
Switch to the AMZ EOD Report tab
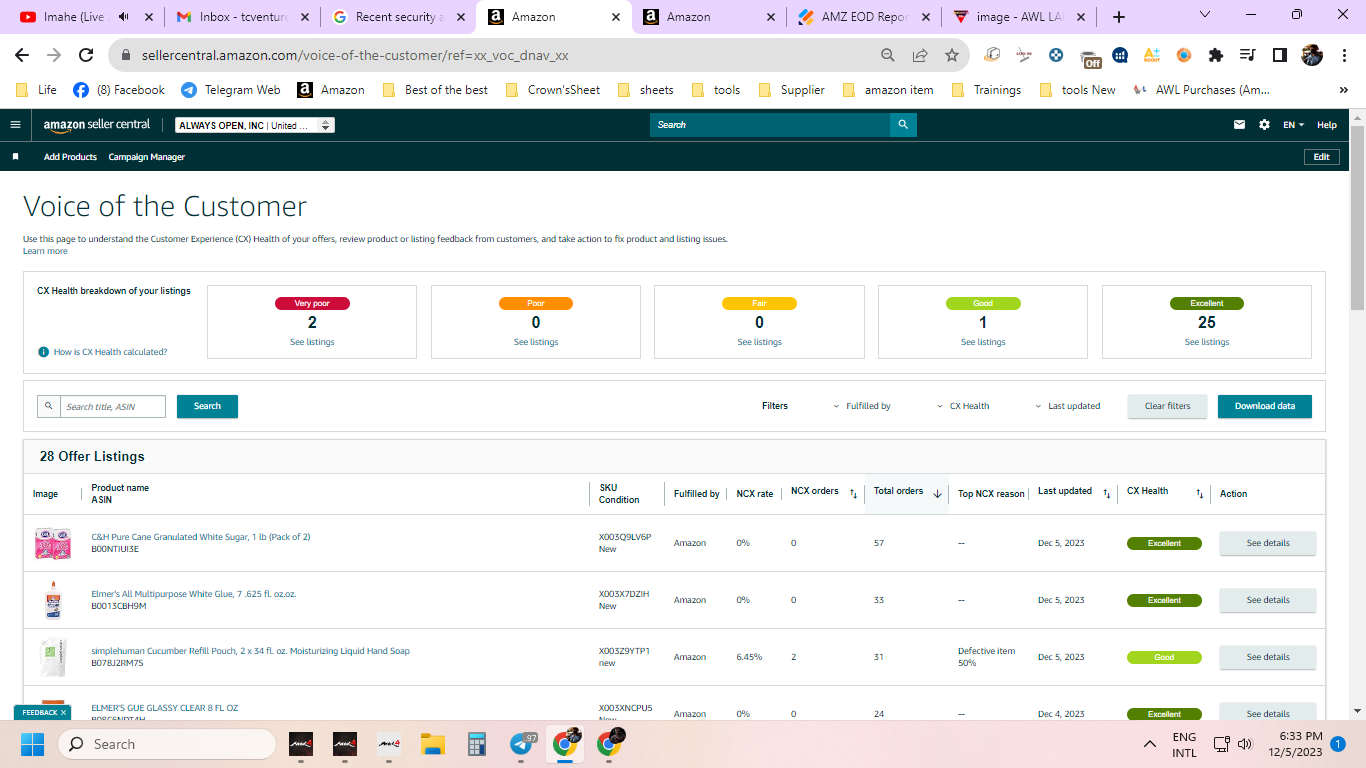[866, 17]
